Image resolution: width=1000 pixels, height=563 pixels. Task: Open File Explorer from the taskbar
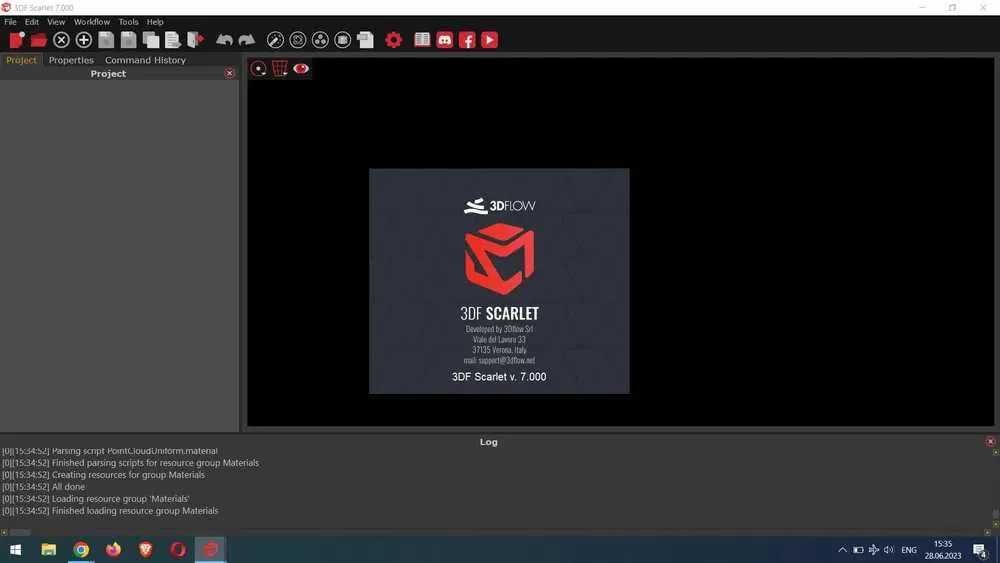click(48, 550)
